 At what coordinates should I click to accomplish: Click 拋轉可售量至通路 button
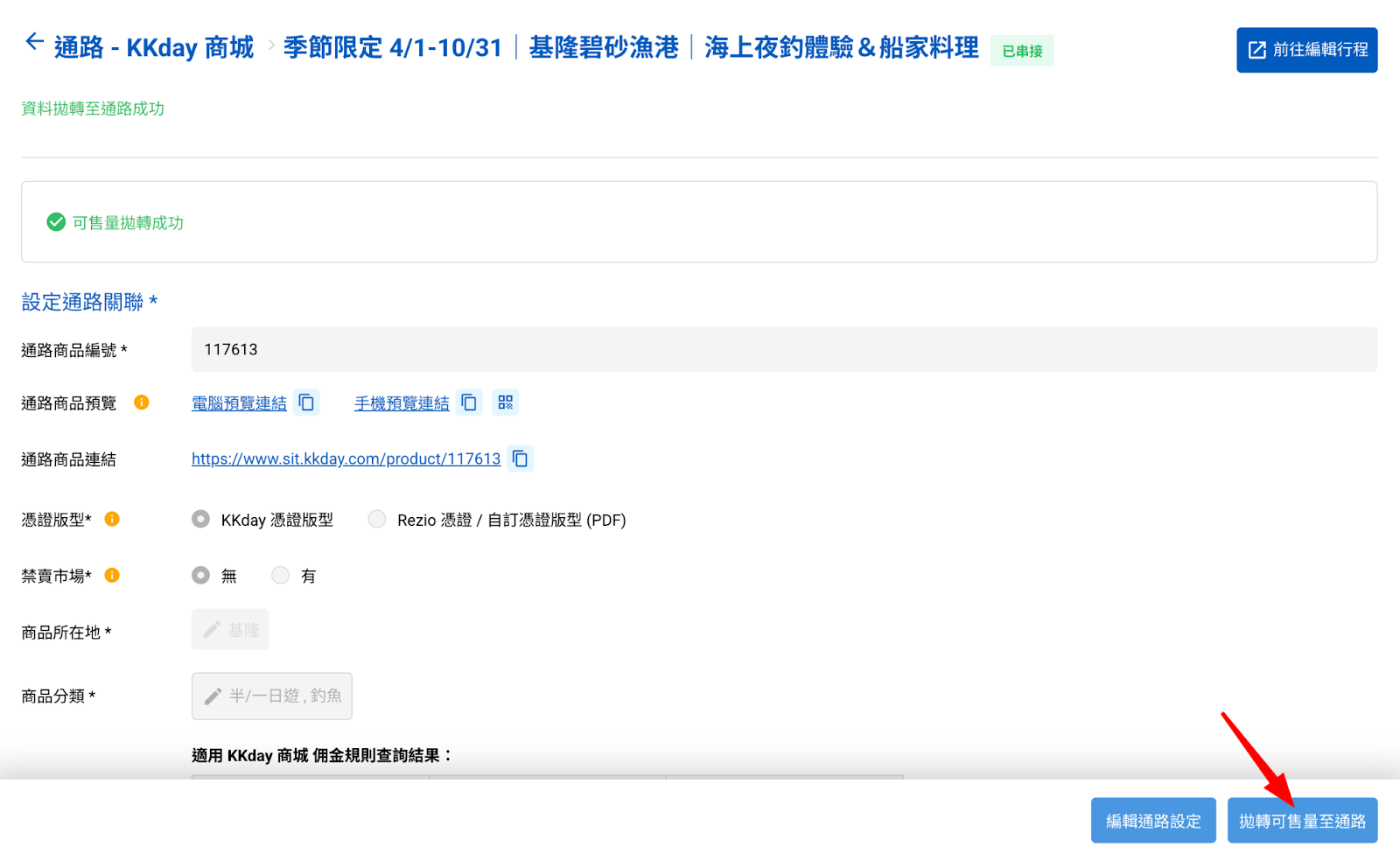pyautogui.click(x=1302, y=821)
